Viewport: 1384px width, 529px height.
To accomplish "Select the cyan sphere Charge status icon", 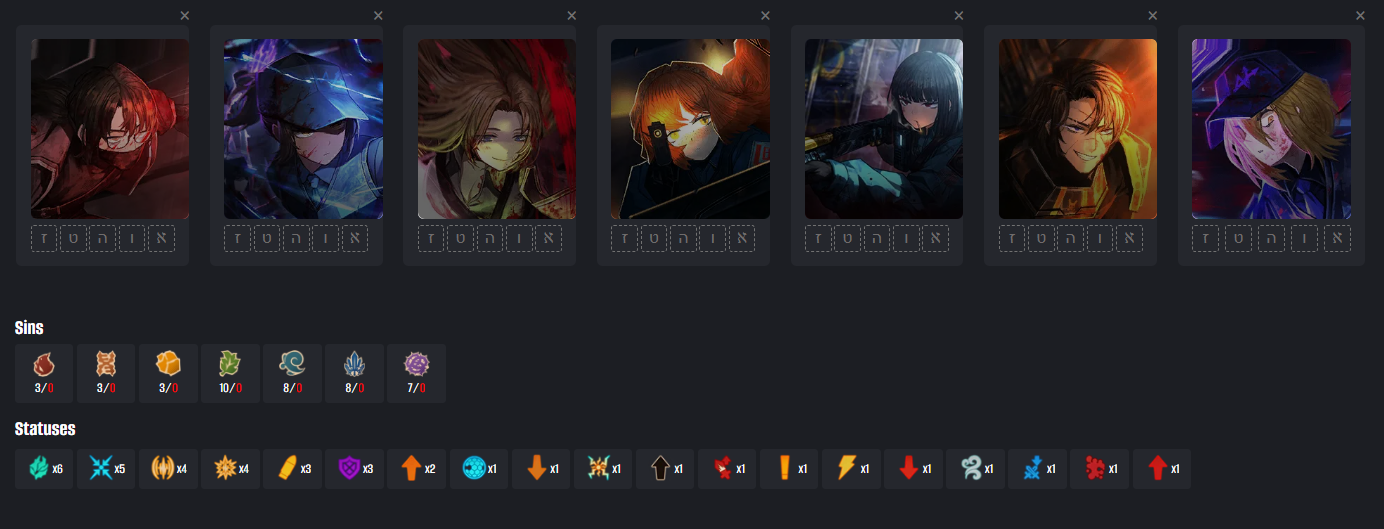I will 478,468.
